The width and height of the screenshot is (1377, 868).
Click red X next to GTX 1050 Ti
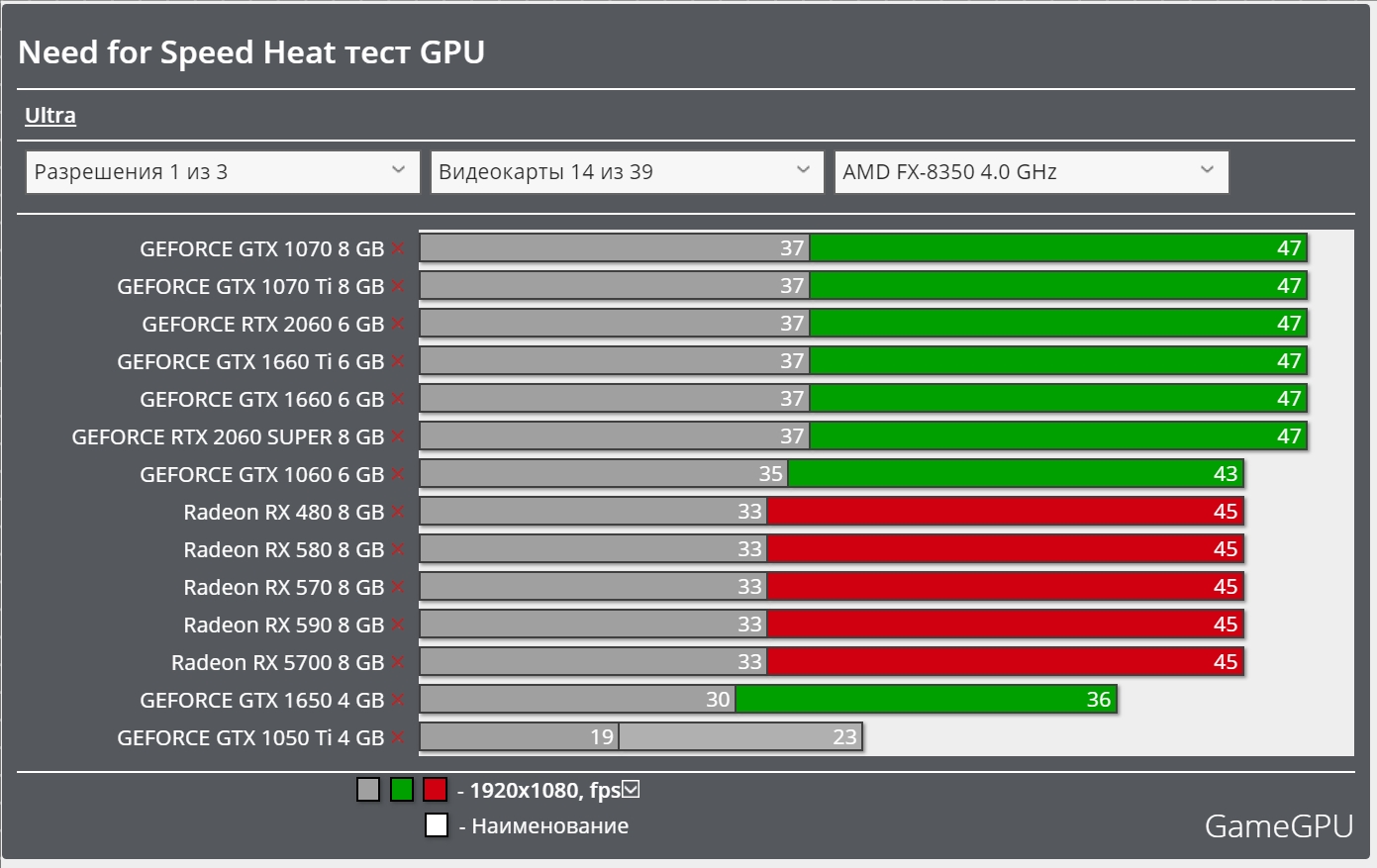tap(398, 738)
